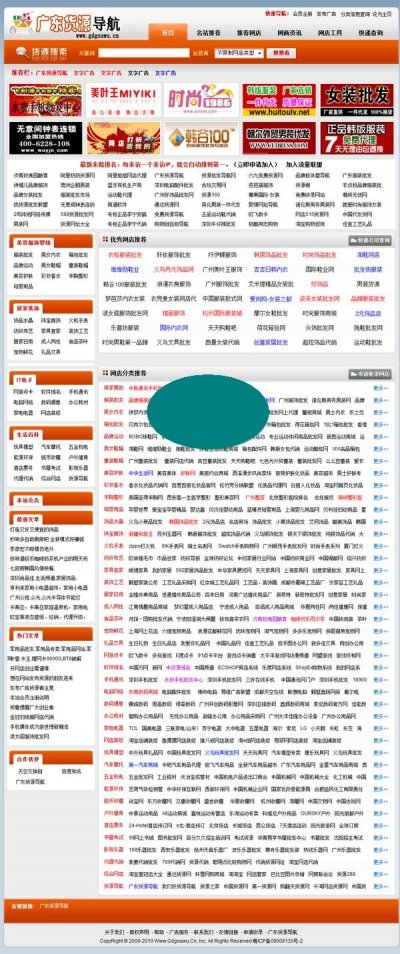The width and height of the screenshot is (400, 954).
Task: Click 更多 for the 五金机电 row
Action: pos(381,777)
